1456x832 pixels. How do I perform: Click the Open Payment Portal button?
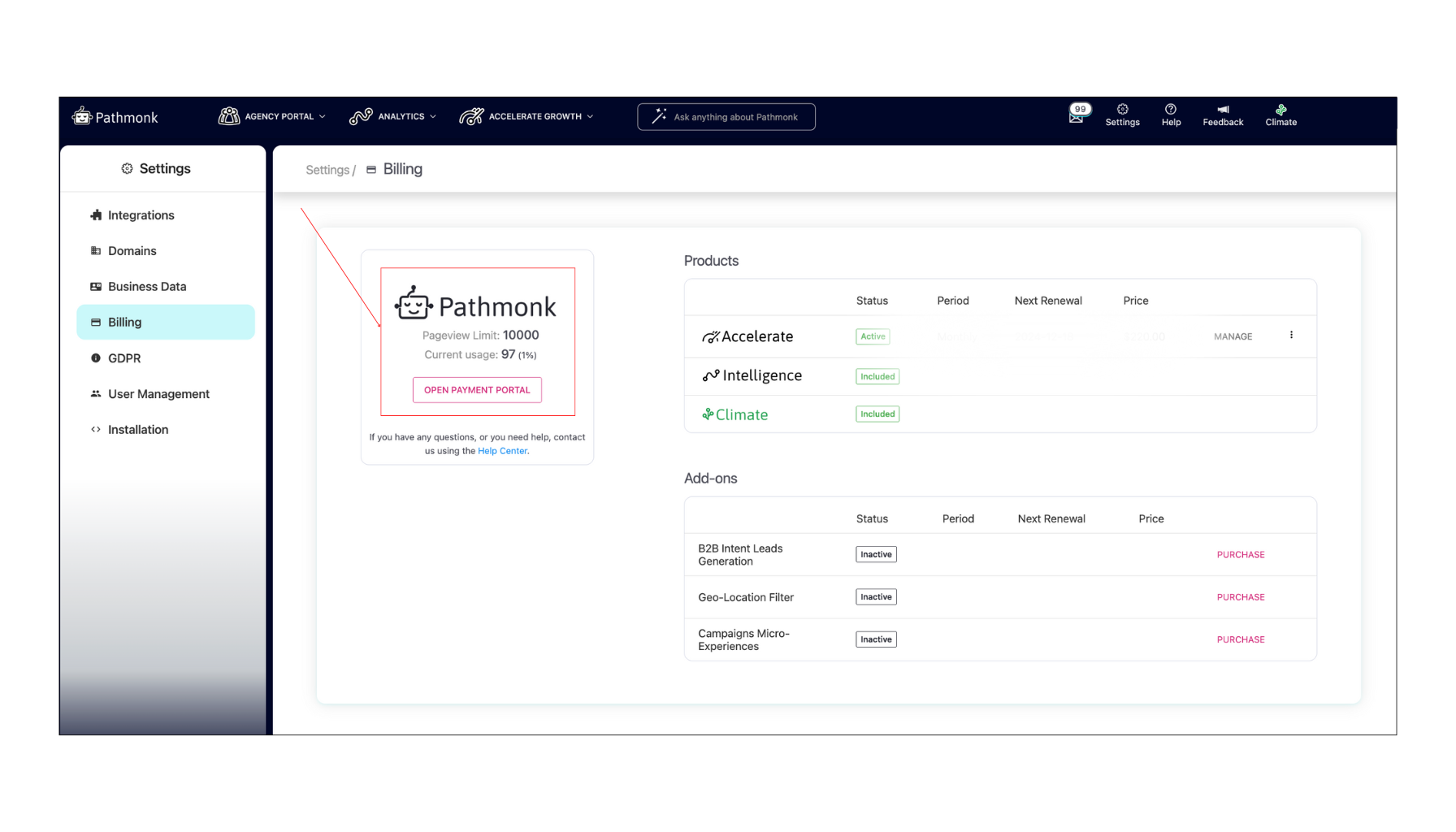pyautogui.click(x=477, y=390)
